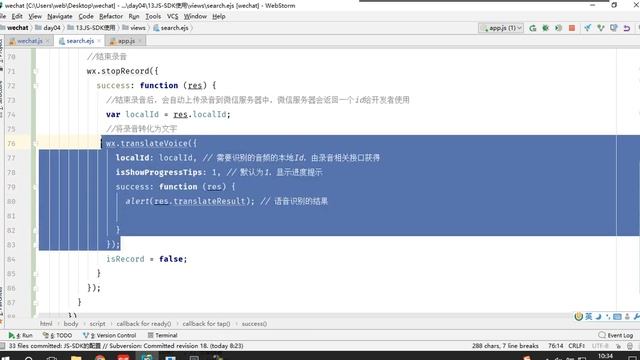Screen dimensions: 640x360
Task: Collapse code fold at line 76
Action: tap(36, 144)
